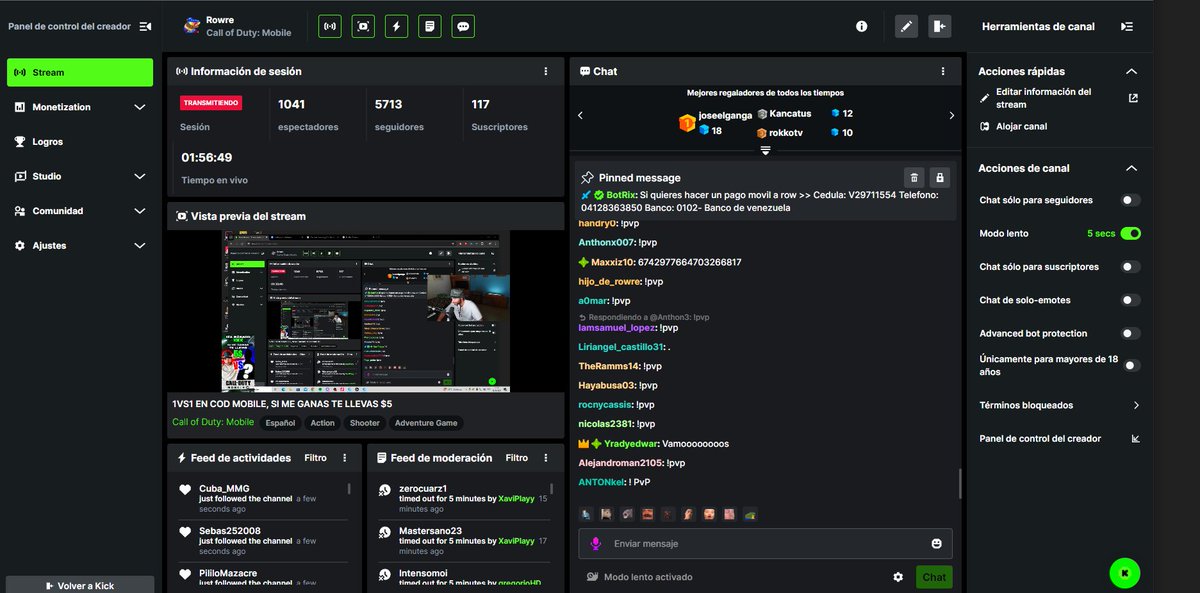This screenshot has height=593, width=1200.
Task: Expand the Ajustes menu chevron
Action: pyautogui.click(x=140, y=245)
